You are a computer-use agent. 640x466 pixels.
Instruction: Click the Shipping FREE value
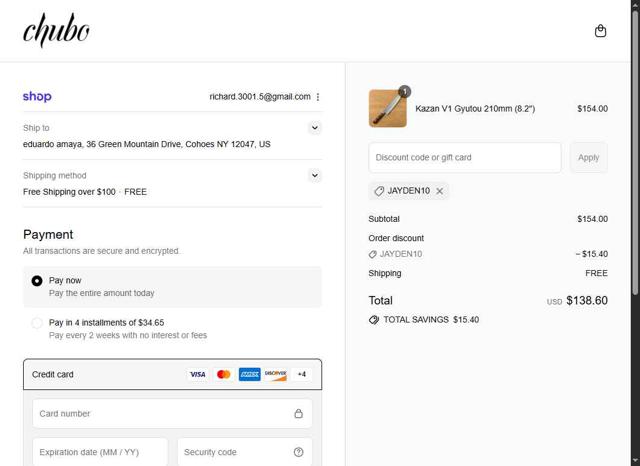596,273
